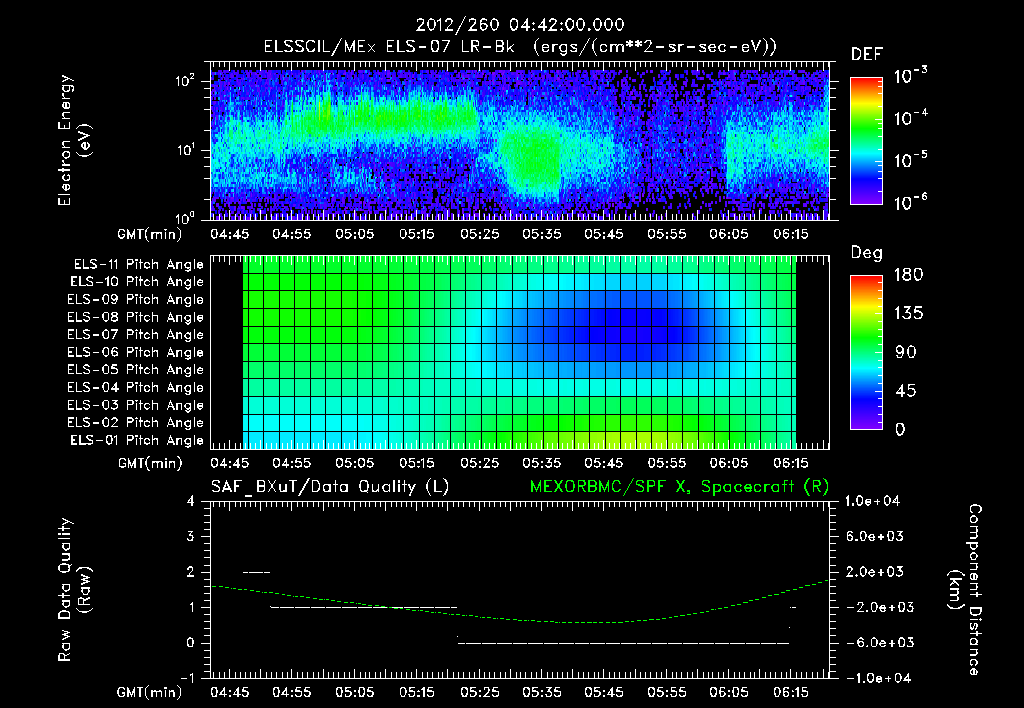Click the ELS-11 Pitch Angle row label

138,265
